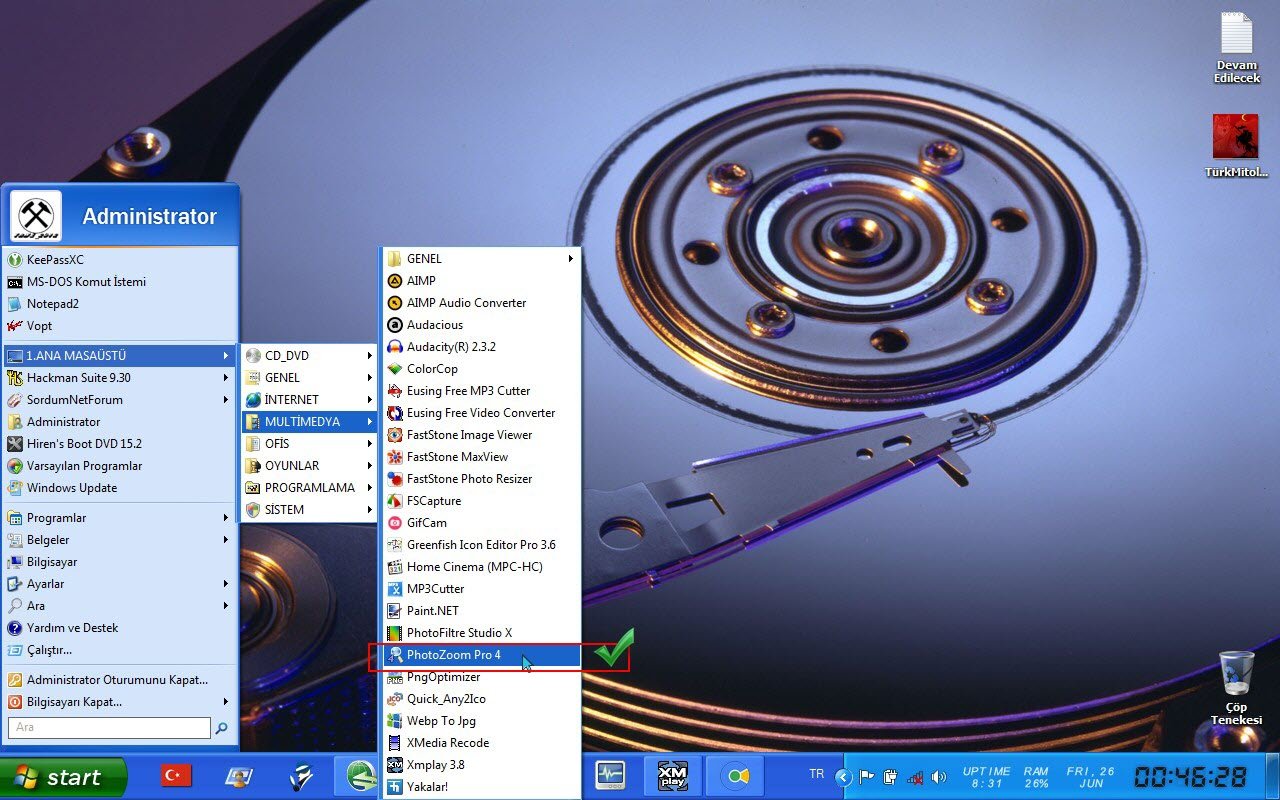The height and width of the screenshot is (800, 1280).
Task: Open the SordumNetForum submenu
Action: click(120, 400)
